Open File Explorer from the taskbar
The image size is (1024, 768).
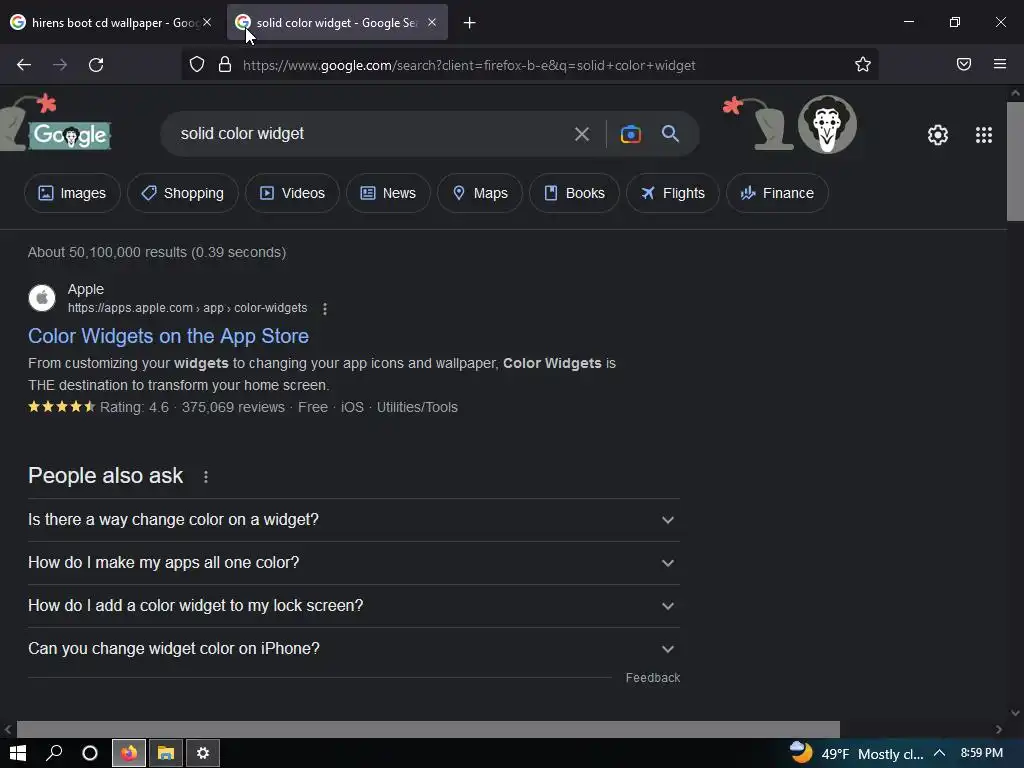point(166,753)
